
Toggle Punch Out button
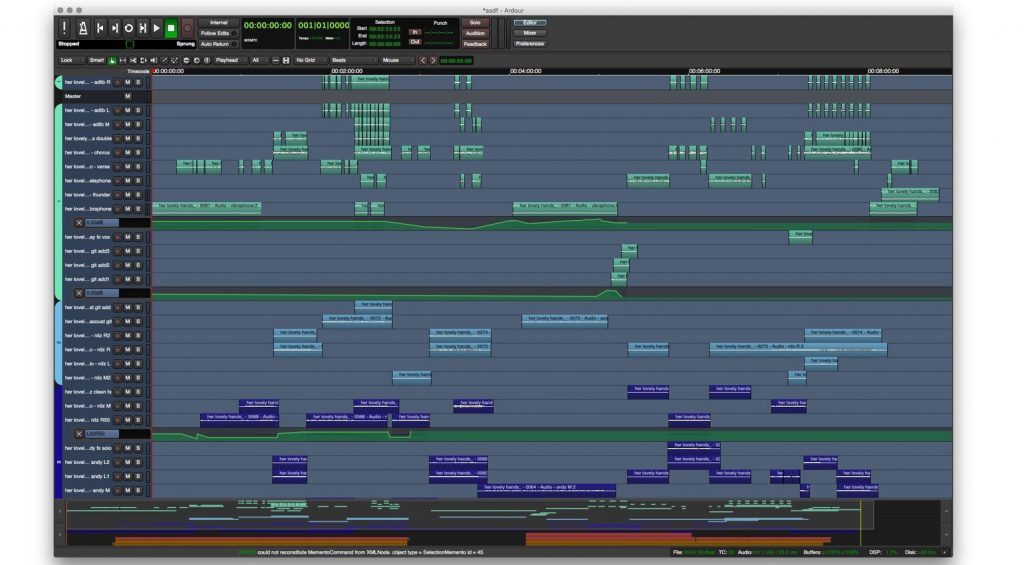[415, 42]
